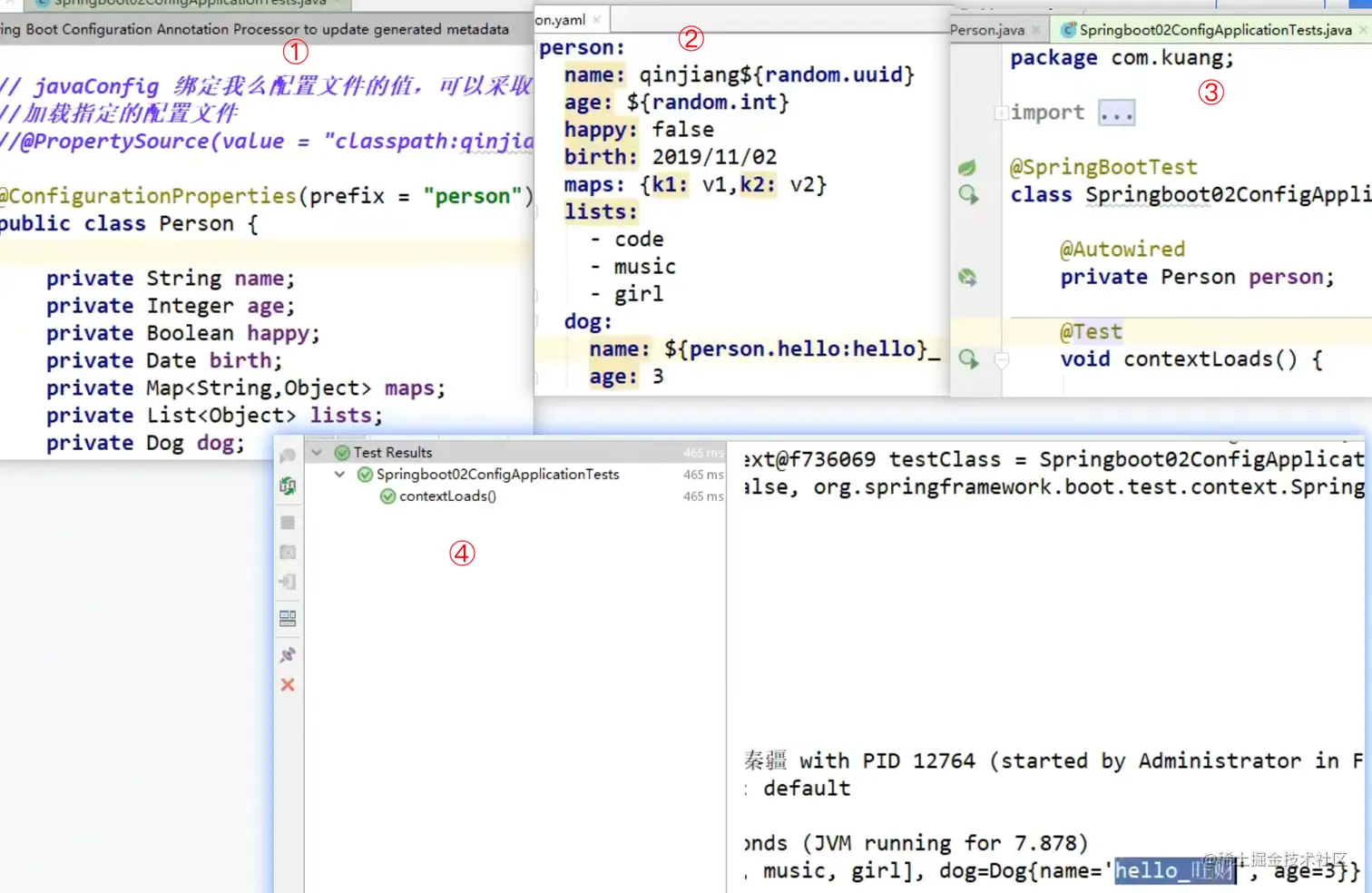Click the "- code" list entry in yaml
This screenshot has height=893, width=1372.
(627, 240)
